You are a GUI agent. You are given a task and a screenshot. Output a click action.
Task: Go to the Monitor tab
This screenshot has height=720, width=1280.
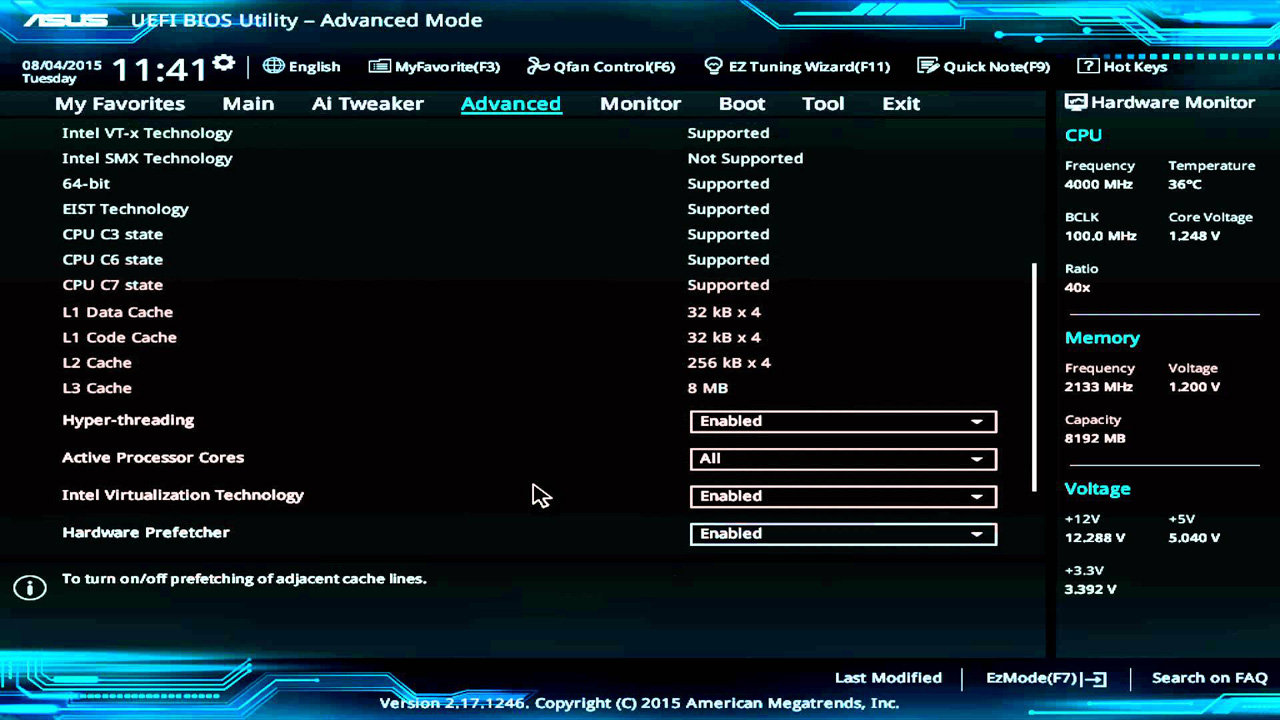click(640, 104)
